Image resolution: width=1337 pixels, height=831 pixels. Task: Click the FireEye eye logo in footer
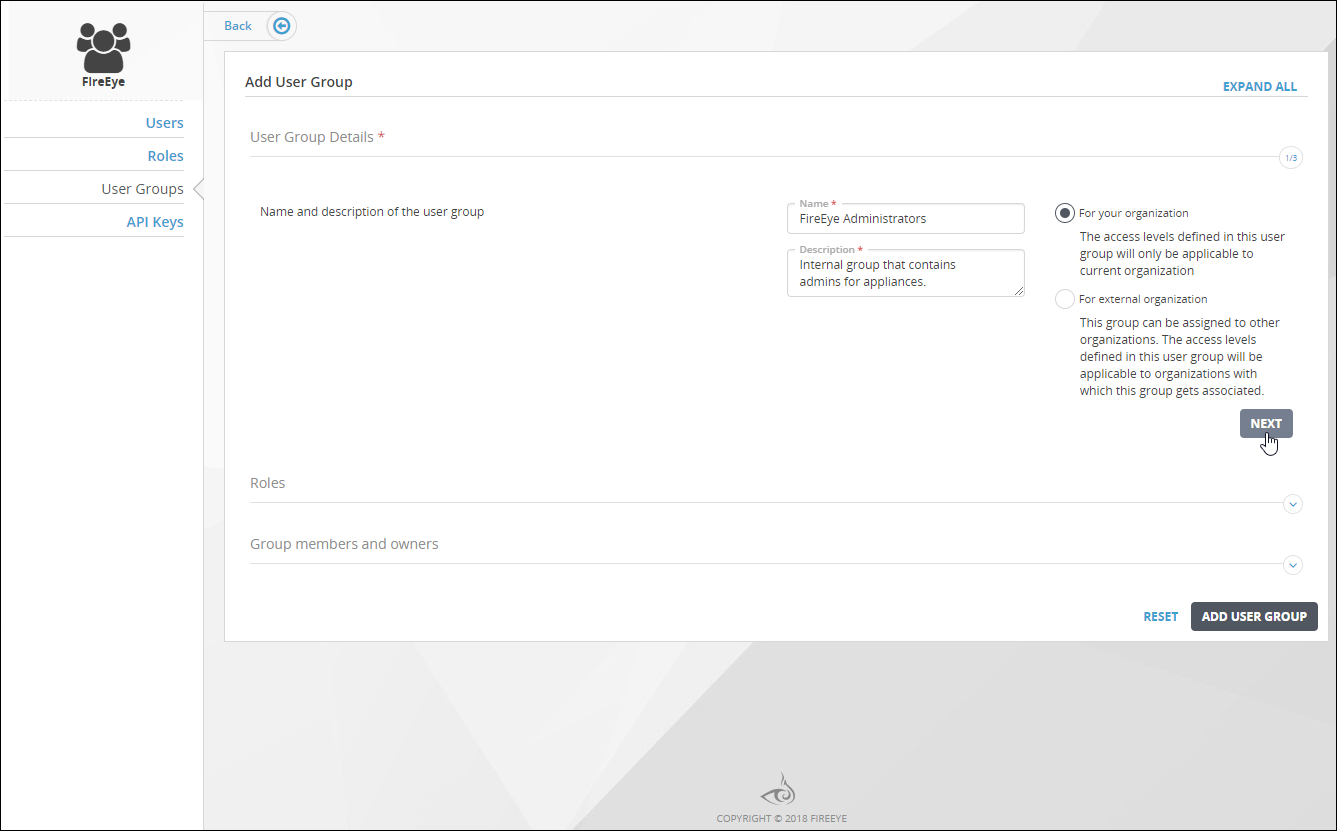pyautogui.click(x=778, y=790)
